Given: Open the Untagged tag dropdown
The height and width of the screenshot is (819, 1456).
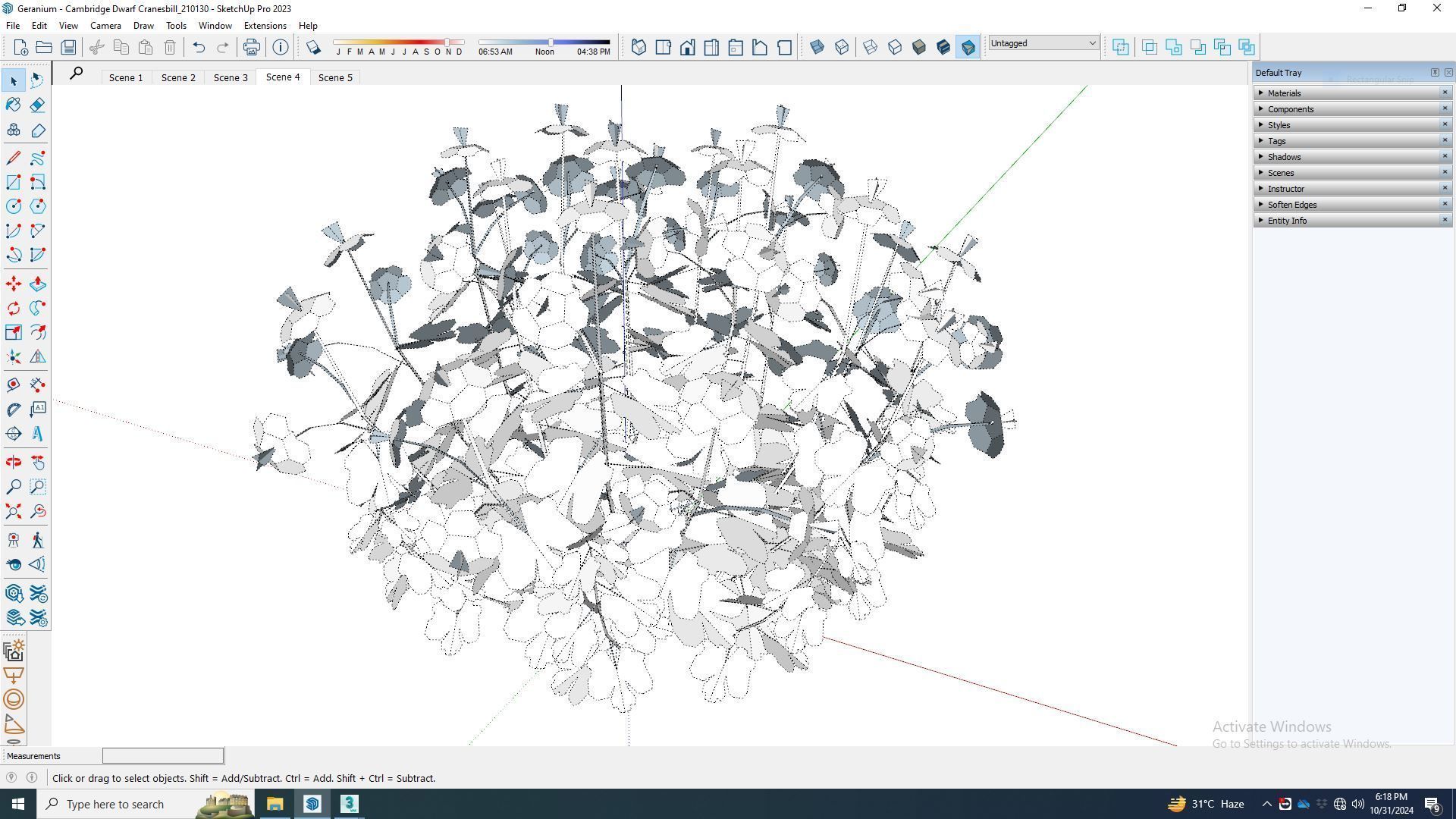Looking at the screenshot, I should [1043, 43].
